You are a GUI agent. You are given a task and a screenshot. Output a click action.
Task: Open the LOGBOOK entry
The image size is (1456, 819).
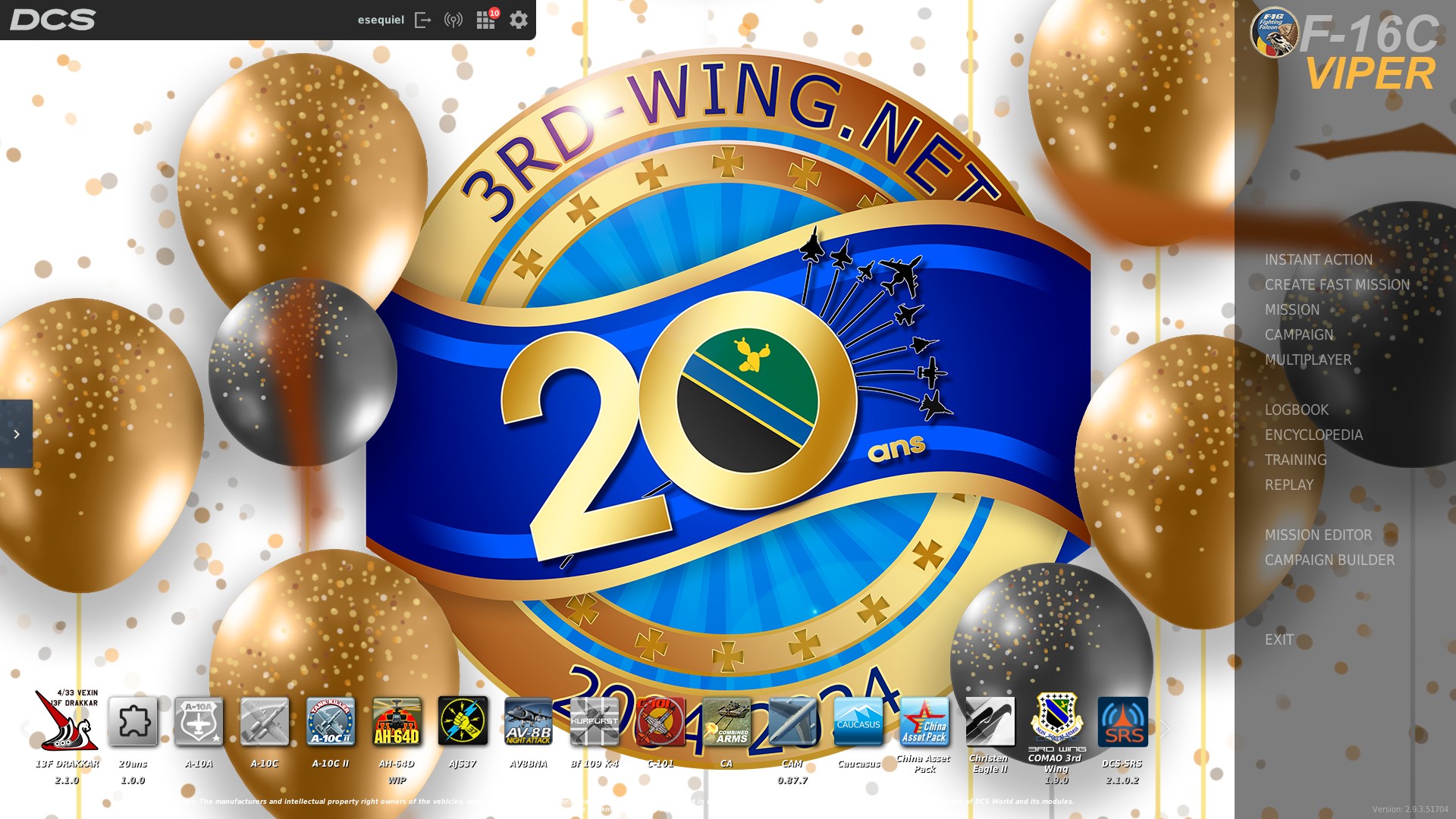click(1296, 410)
